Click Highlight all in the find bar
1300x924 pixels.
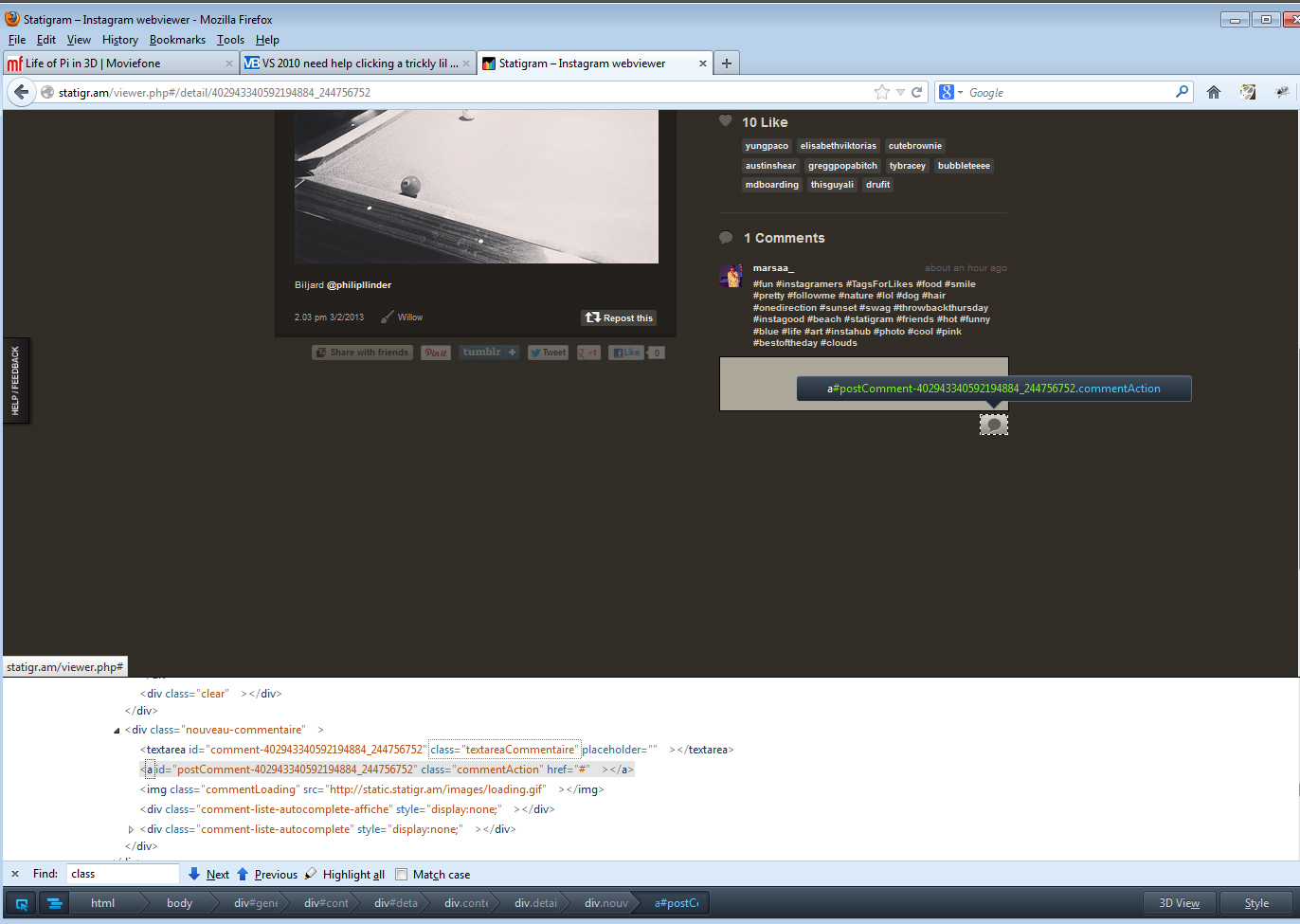[345, 874]
